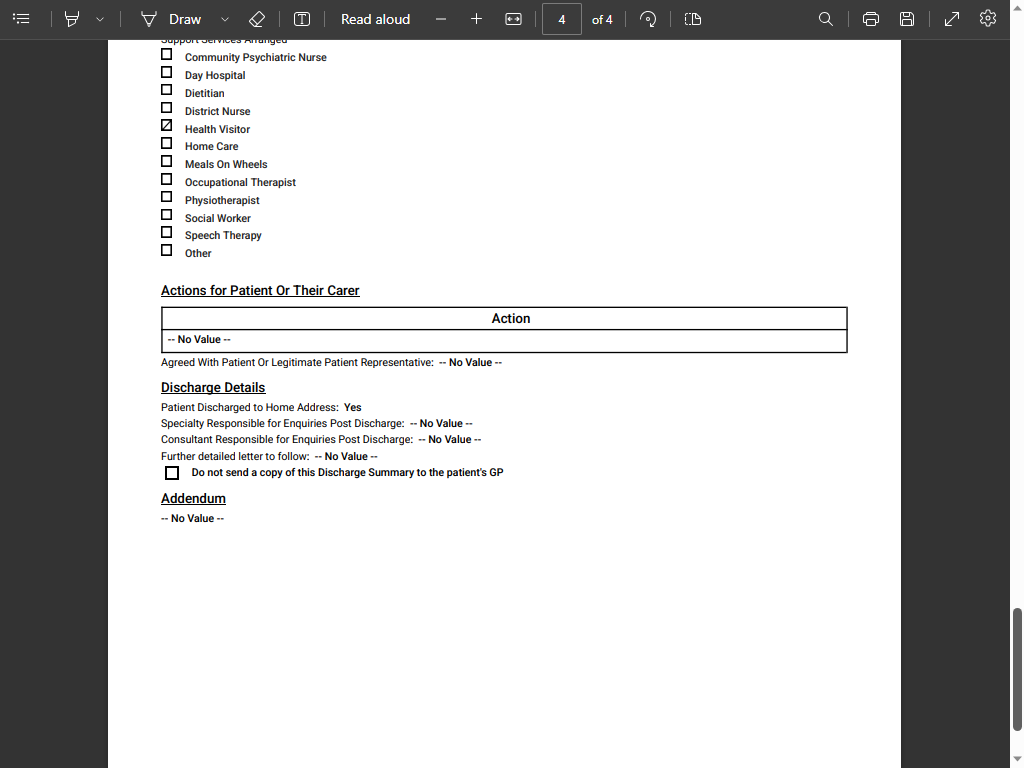Zoom in with the plus button
This screenshot has width=1024, height=768.
(476, 19)
